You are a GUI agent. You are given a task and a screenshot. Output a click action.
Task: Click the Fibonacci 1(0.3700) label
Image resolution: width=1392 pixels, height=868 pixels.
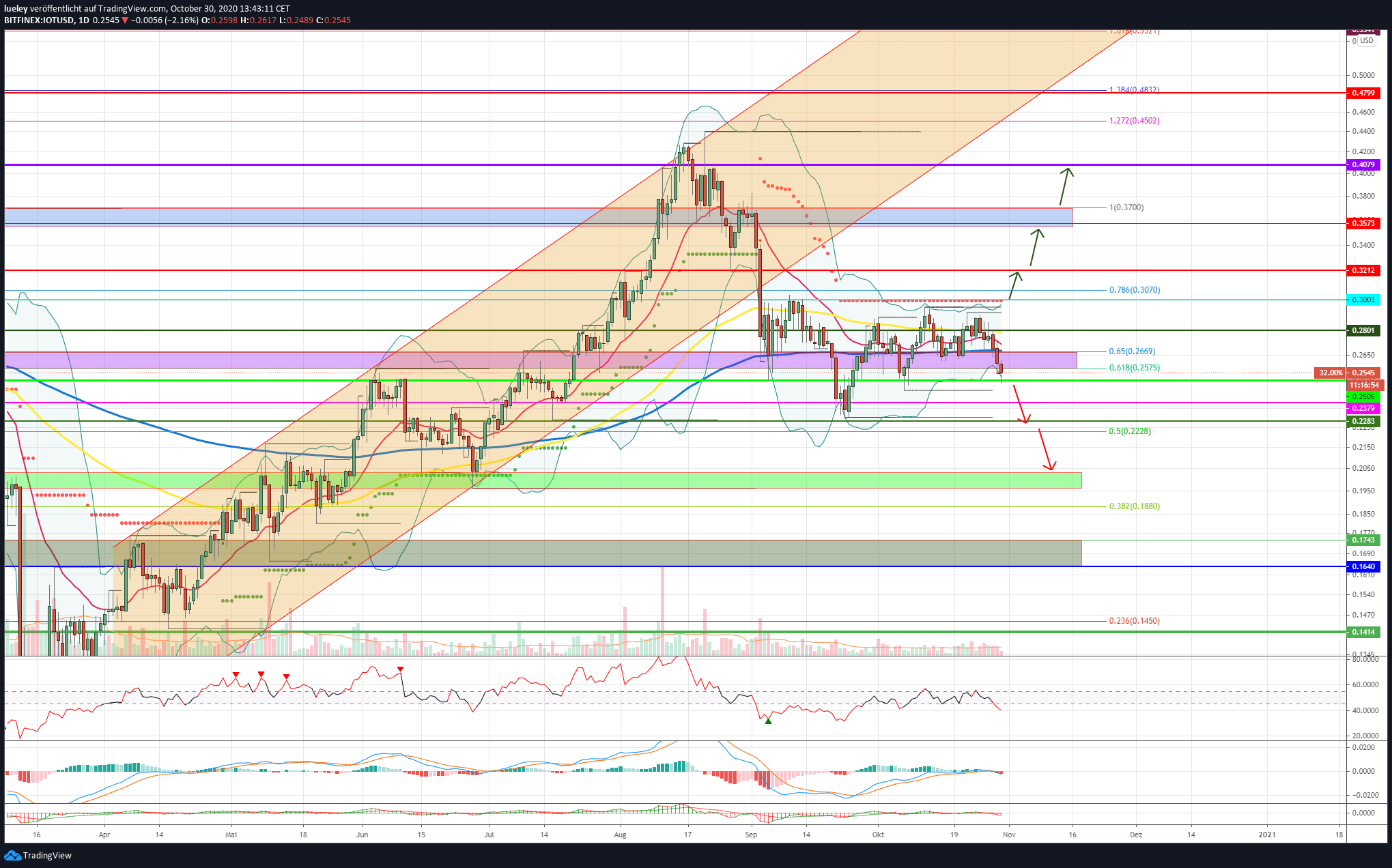1126,207
